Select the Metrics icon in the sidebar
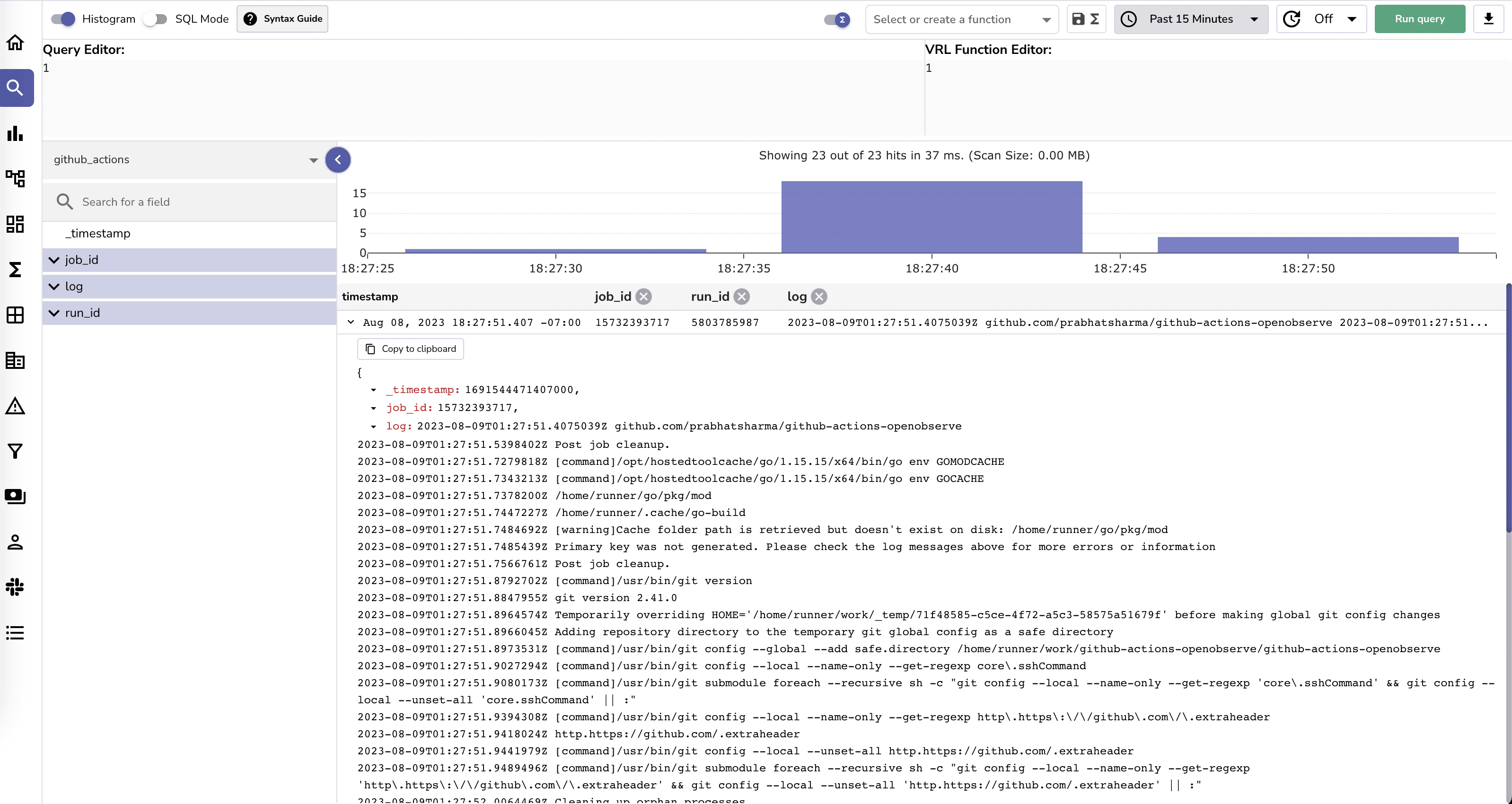The image size is (1512, 804). 15,134
